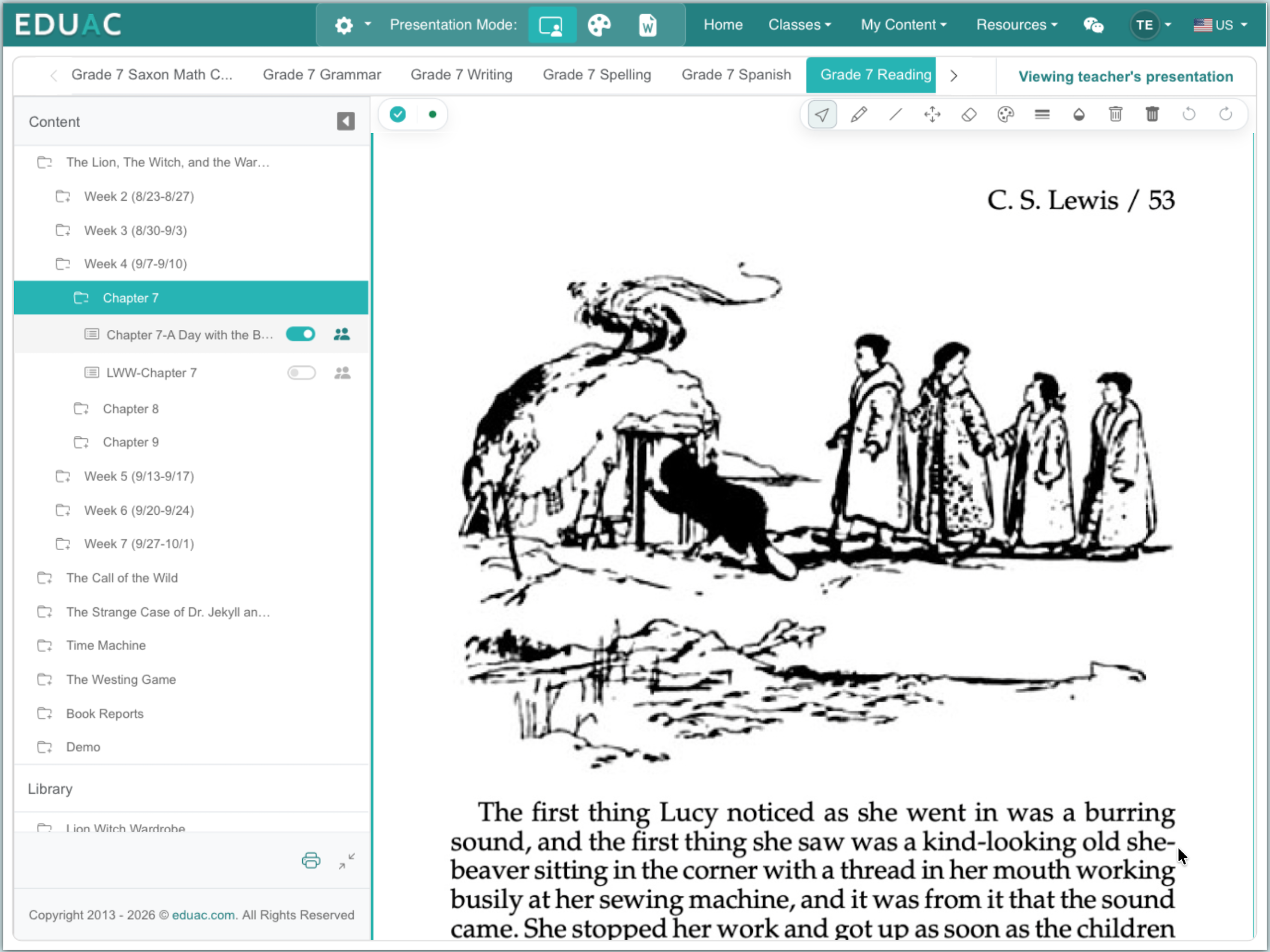
Task: Open the Chapter 9 folder
Action: tap(130, 442)
